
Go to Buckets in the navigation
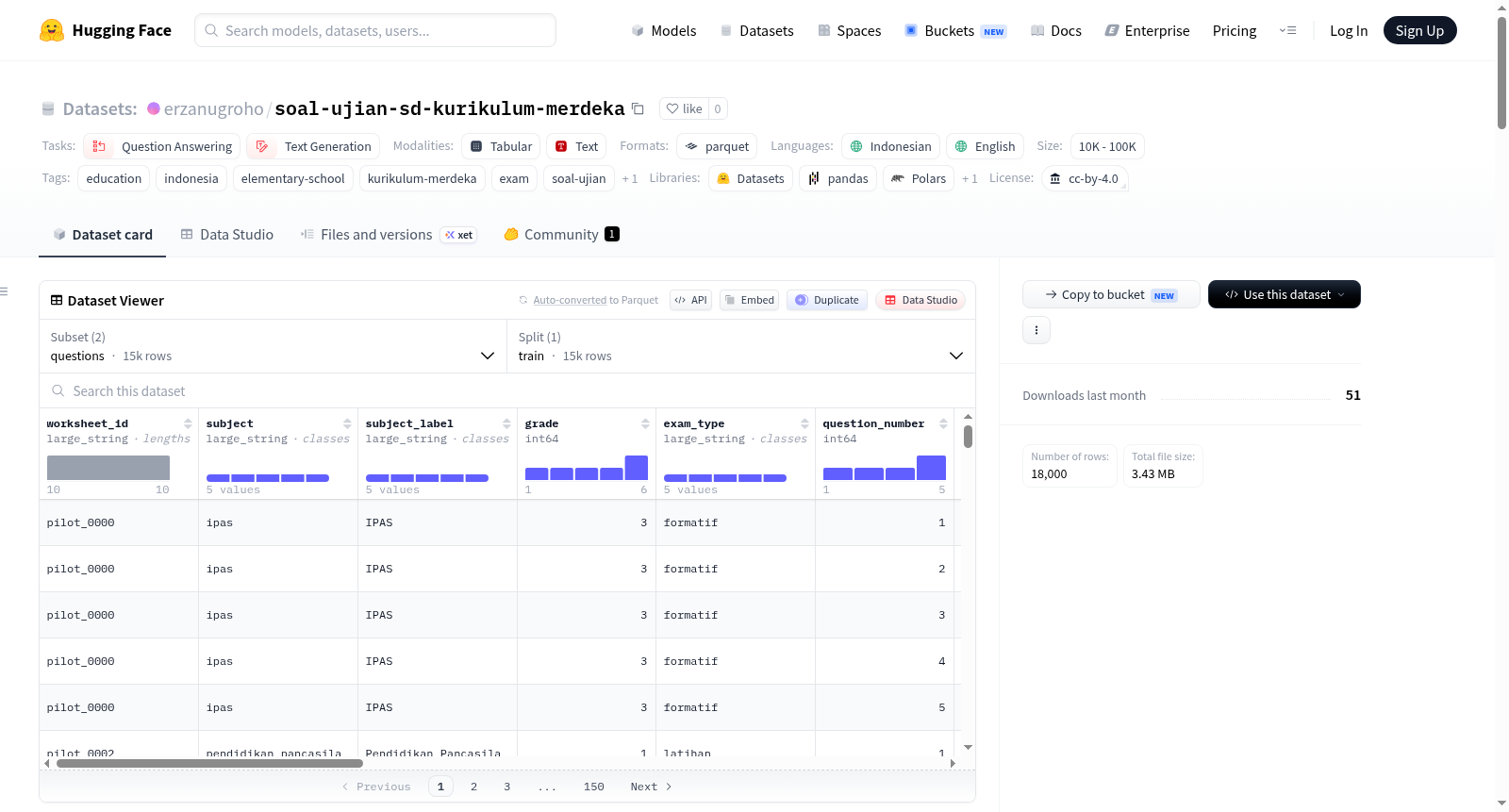955,30
